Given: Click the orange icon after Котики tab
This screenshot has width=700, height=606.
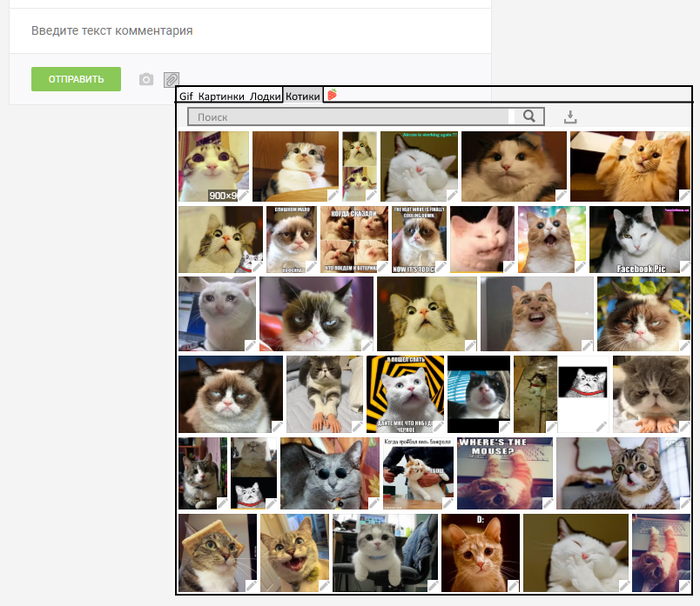Looking at the screenshot, I should click(332, 96).
